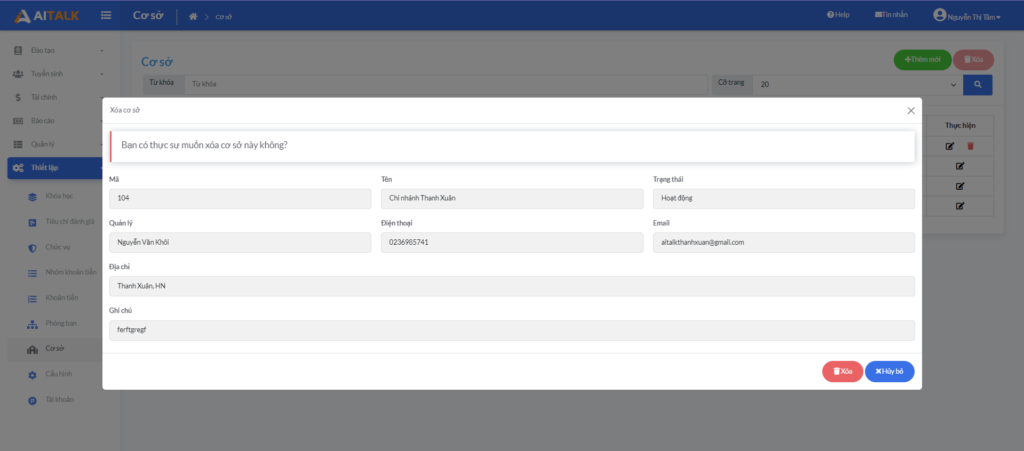Click the hamburger menu icon in header
The height and width of the screenshot is (451, 1024).
click(x=106, y=15)
